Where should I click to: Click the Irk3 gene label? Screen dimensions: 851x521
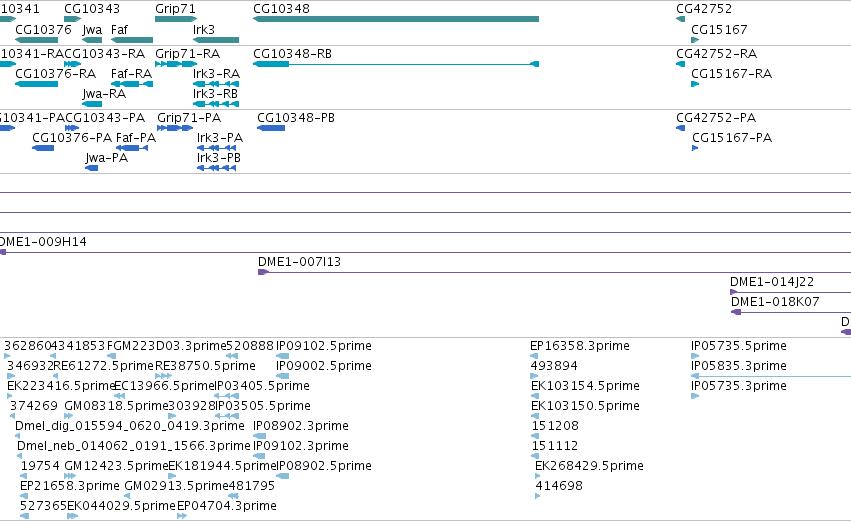pyautogui.click(x=204, y=29)
